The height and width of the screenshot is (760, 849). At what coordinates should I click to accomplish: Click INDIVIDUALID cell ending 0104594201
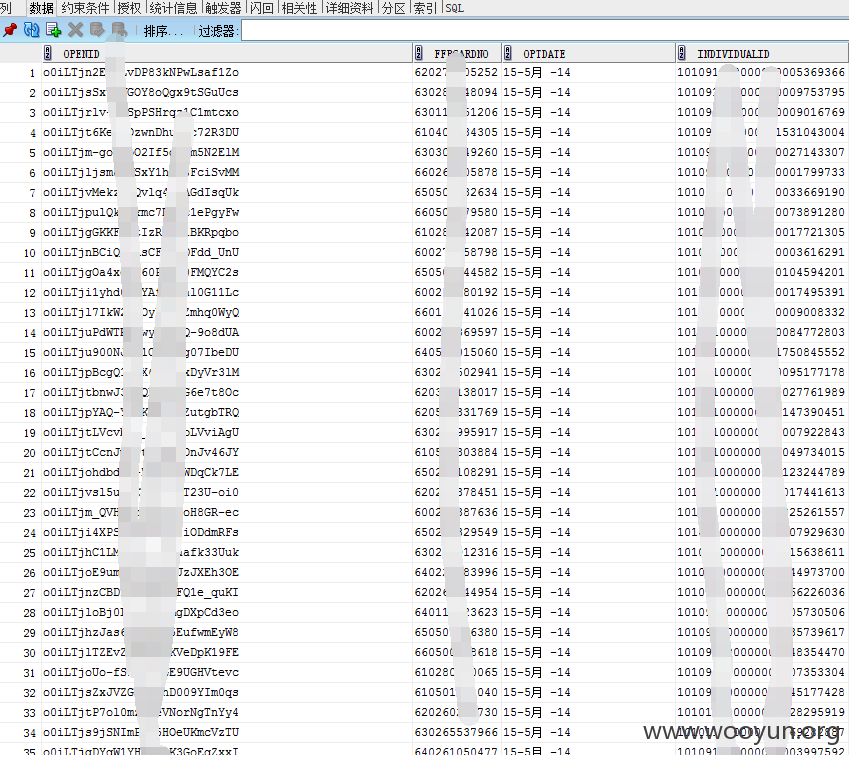click(x=762, y=273)
